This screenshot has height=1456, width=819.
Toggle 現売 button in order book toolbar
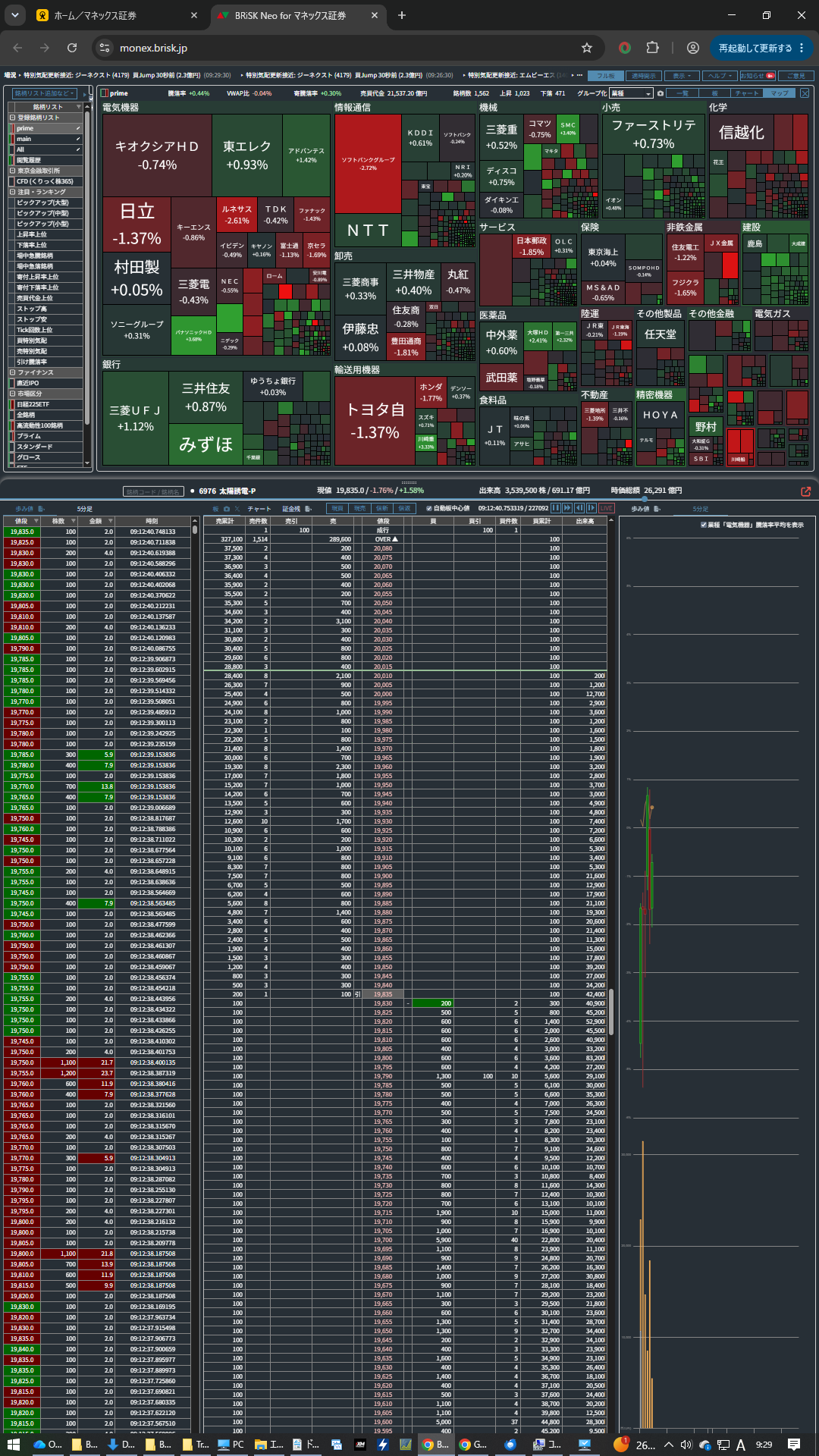coord(359,508)
